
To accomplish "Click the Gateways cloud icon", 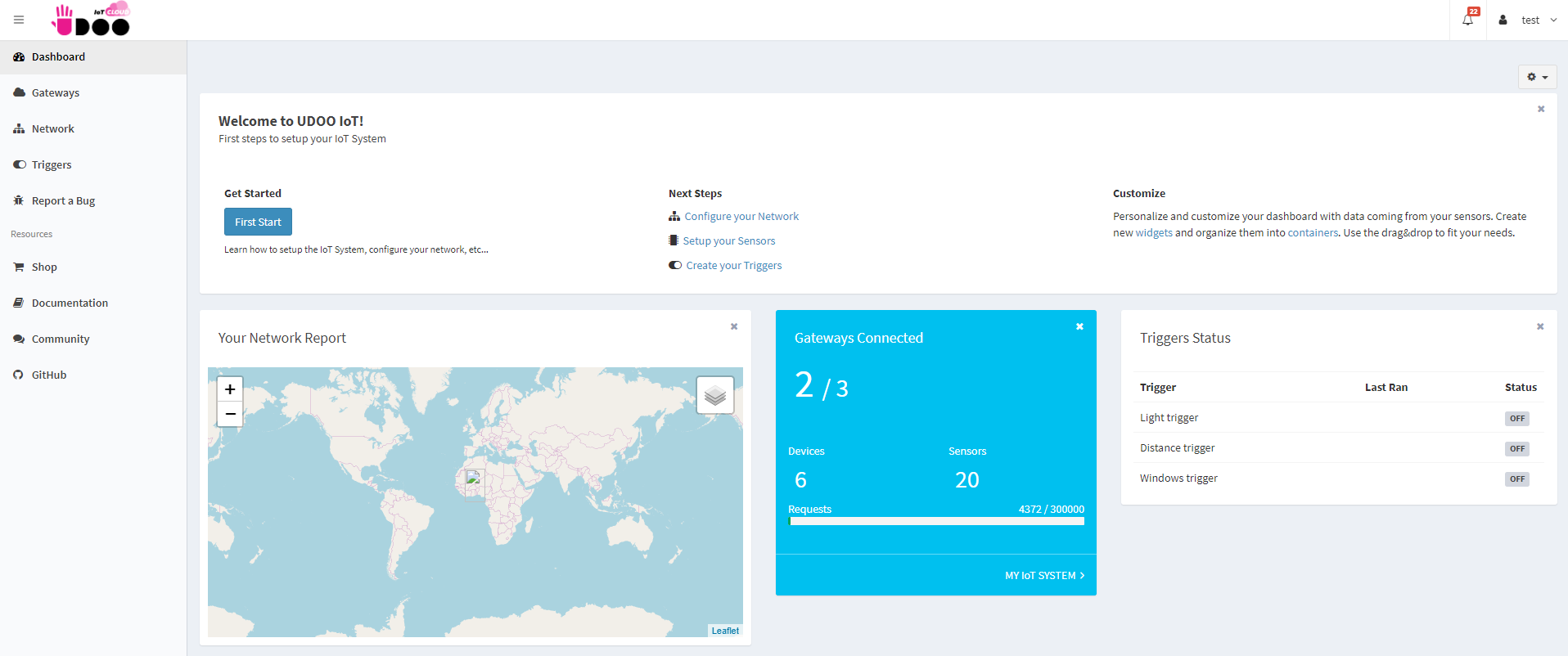I will pyautogui.click(x=19, y=92).
